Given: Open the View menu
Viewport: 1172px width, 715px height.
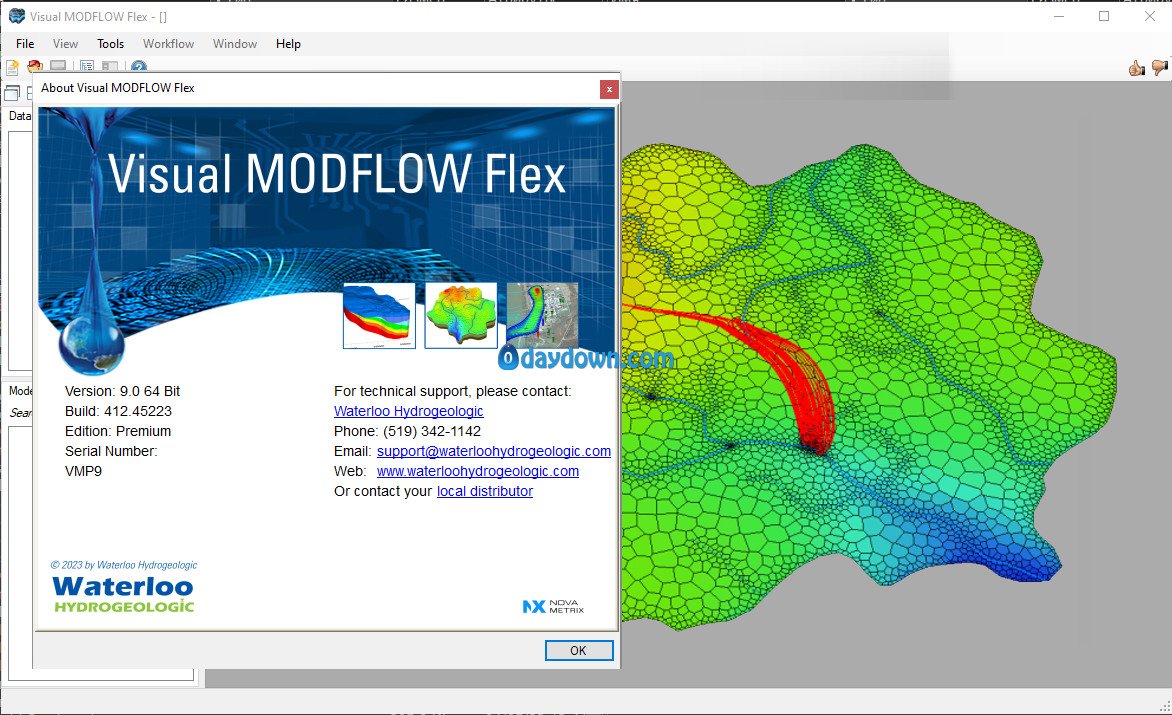Looking at the screenshot, I should 66,44.
